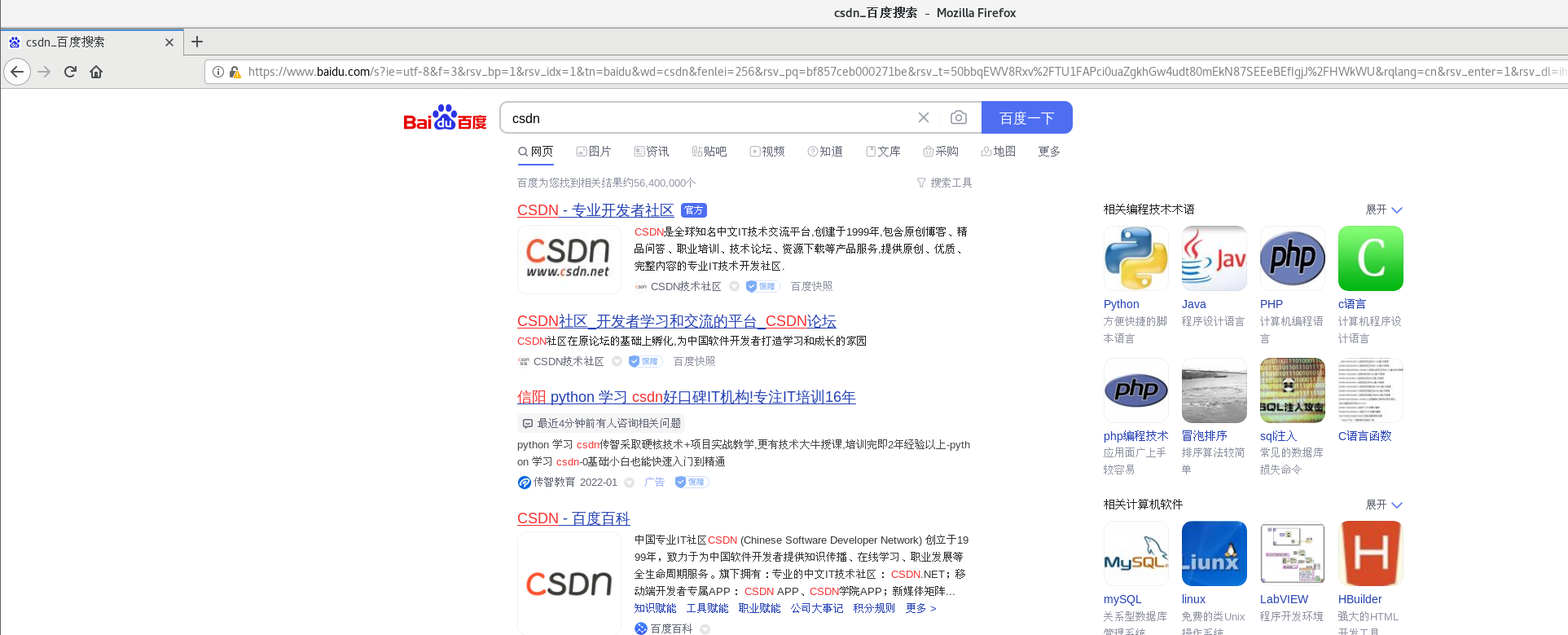Image resolution: width=1568 pixels, height=635 pixels.
Task: Open CSDN - 专业开发者社区 result
Action: (595, 210)
